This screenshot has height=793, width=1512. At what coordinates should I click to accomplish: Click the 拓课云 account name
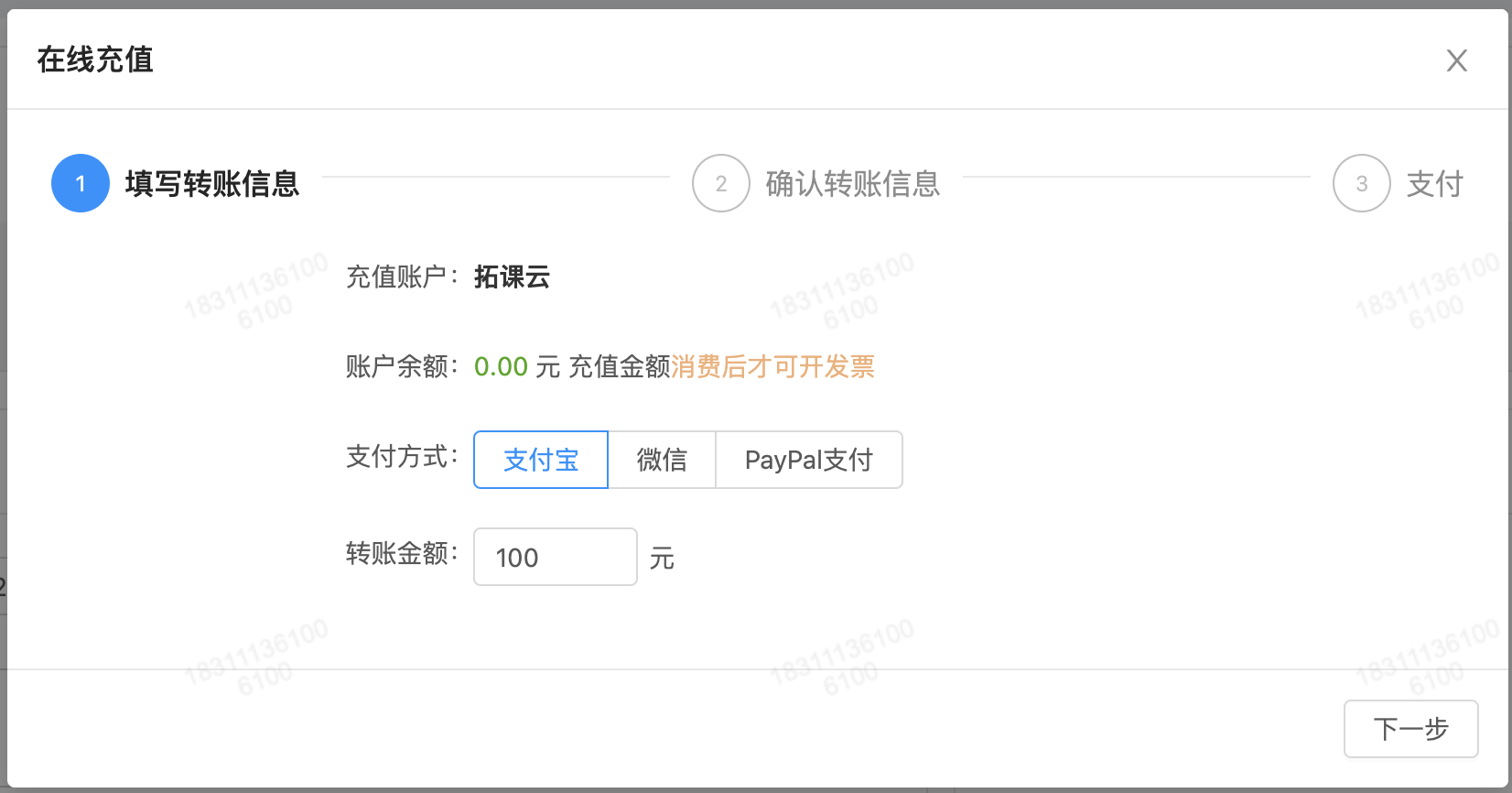(x=512, y=277)
